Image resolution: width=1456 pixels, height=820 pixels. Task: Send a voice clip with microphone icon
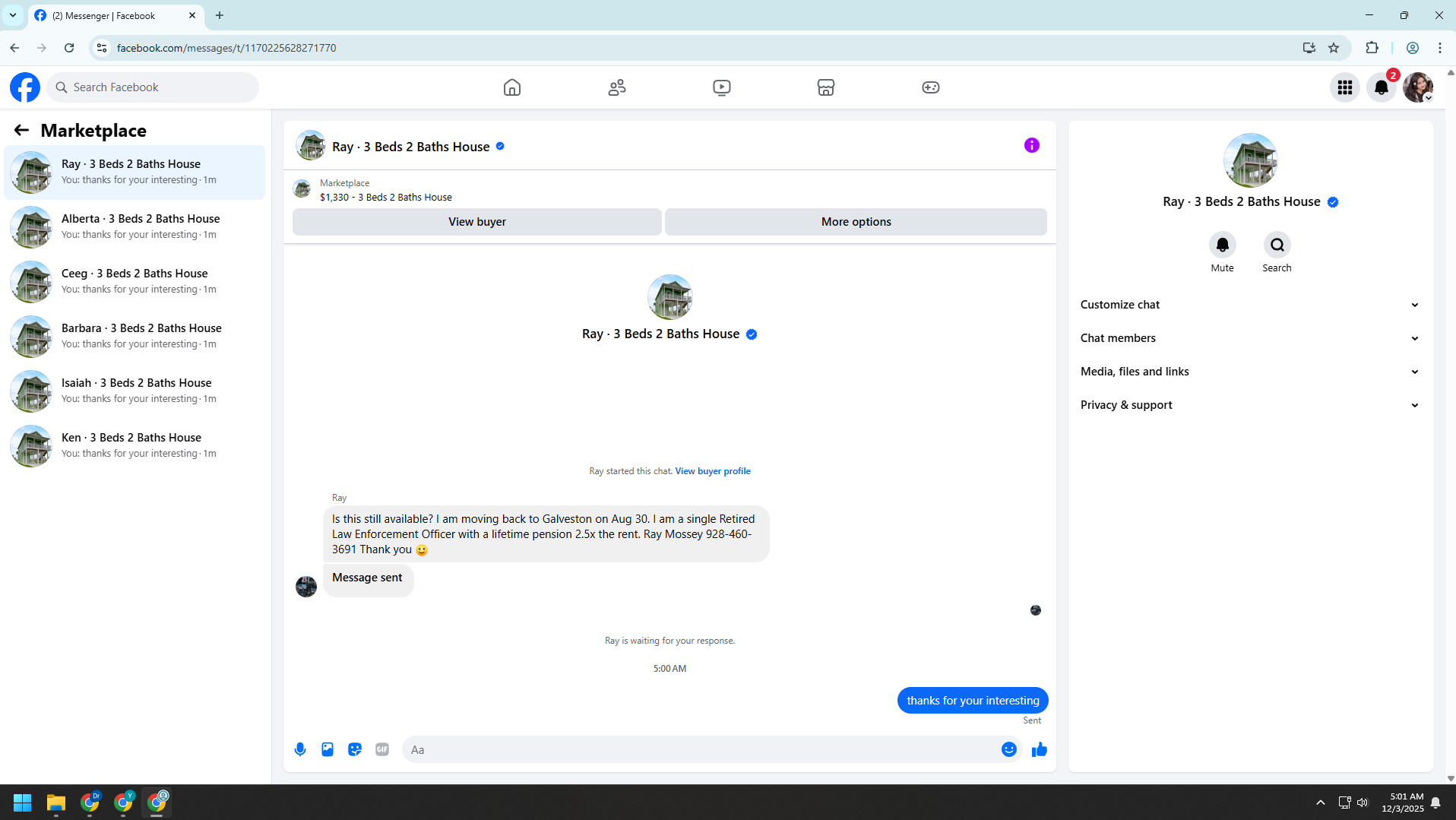(300, 749)
